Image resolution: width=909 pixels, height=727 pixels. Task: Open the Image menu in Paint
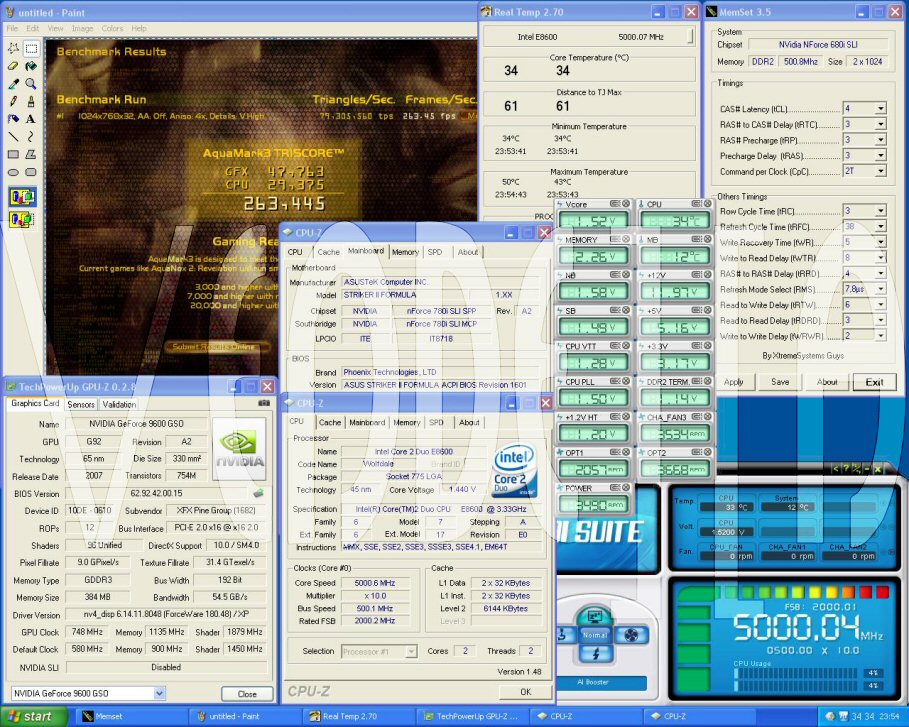click(82, 28)
